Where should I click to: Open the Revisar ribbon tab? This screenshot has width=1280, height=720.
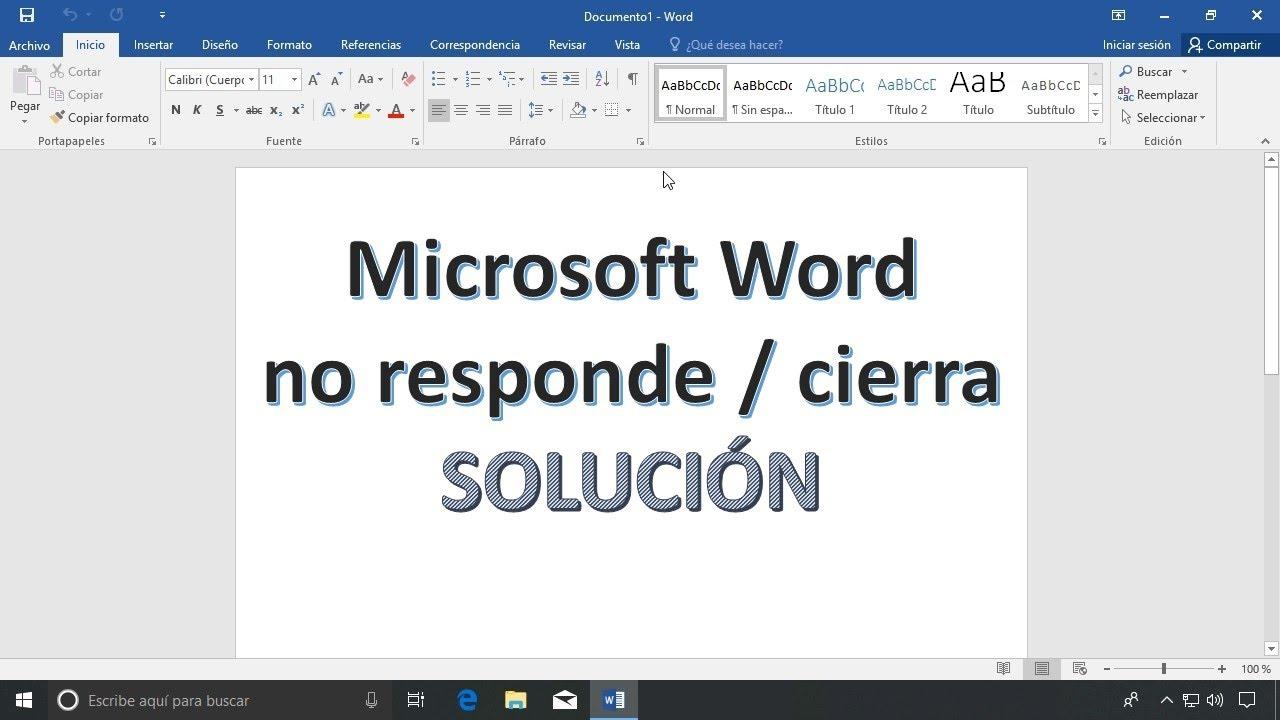(x=567, y=44)
